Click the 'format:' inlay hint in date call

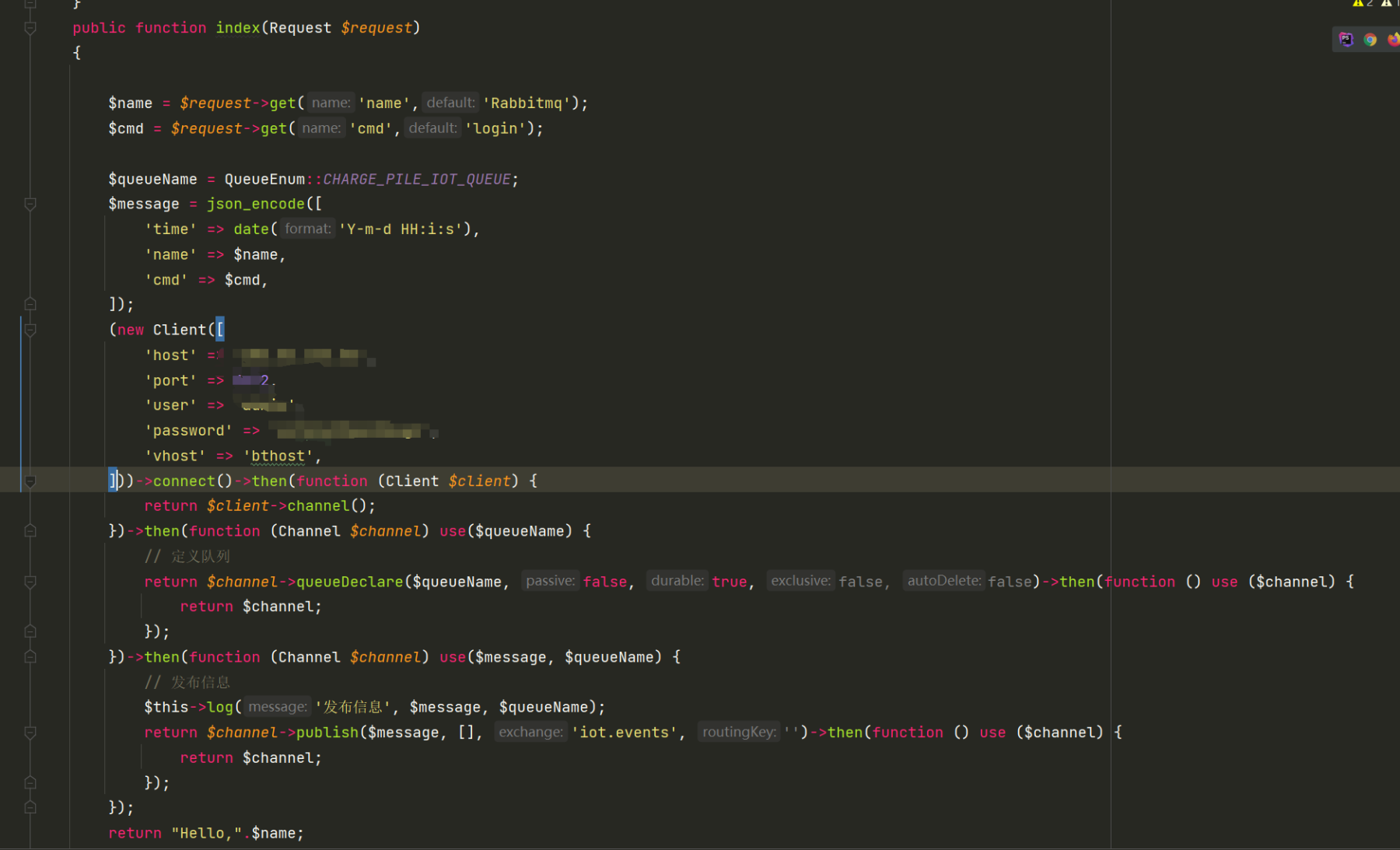307,229
